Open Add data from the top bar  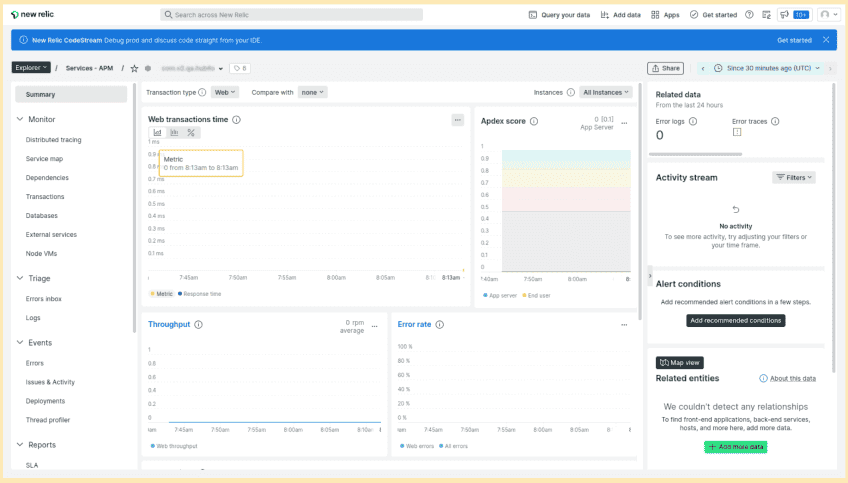coord(620,15)
